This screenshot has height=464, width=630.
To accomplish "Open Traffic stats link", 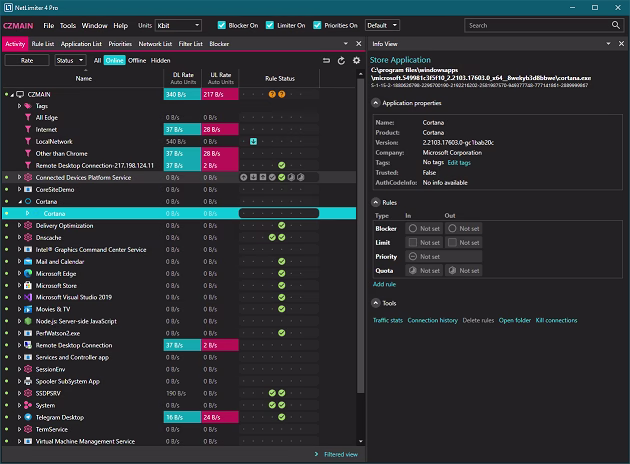I will click(x=388, y=321).
